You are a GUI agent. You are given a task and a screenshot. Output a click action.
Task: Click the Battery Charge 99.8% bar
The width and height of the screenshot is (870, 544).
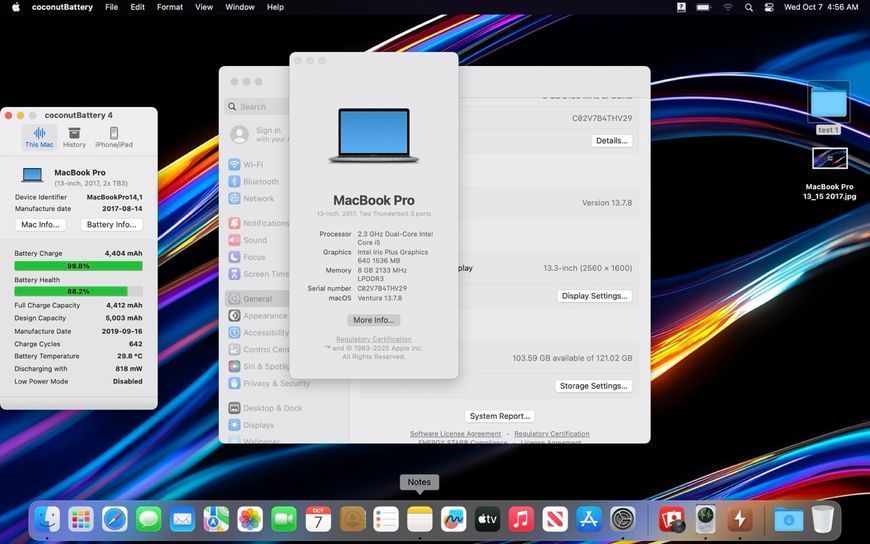pyautogui.click(x=78, y=266)
